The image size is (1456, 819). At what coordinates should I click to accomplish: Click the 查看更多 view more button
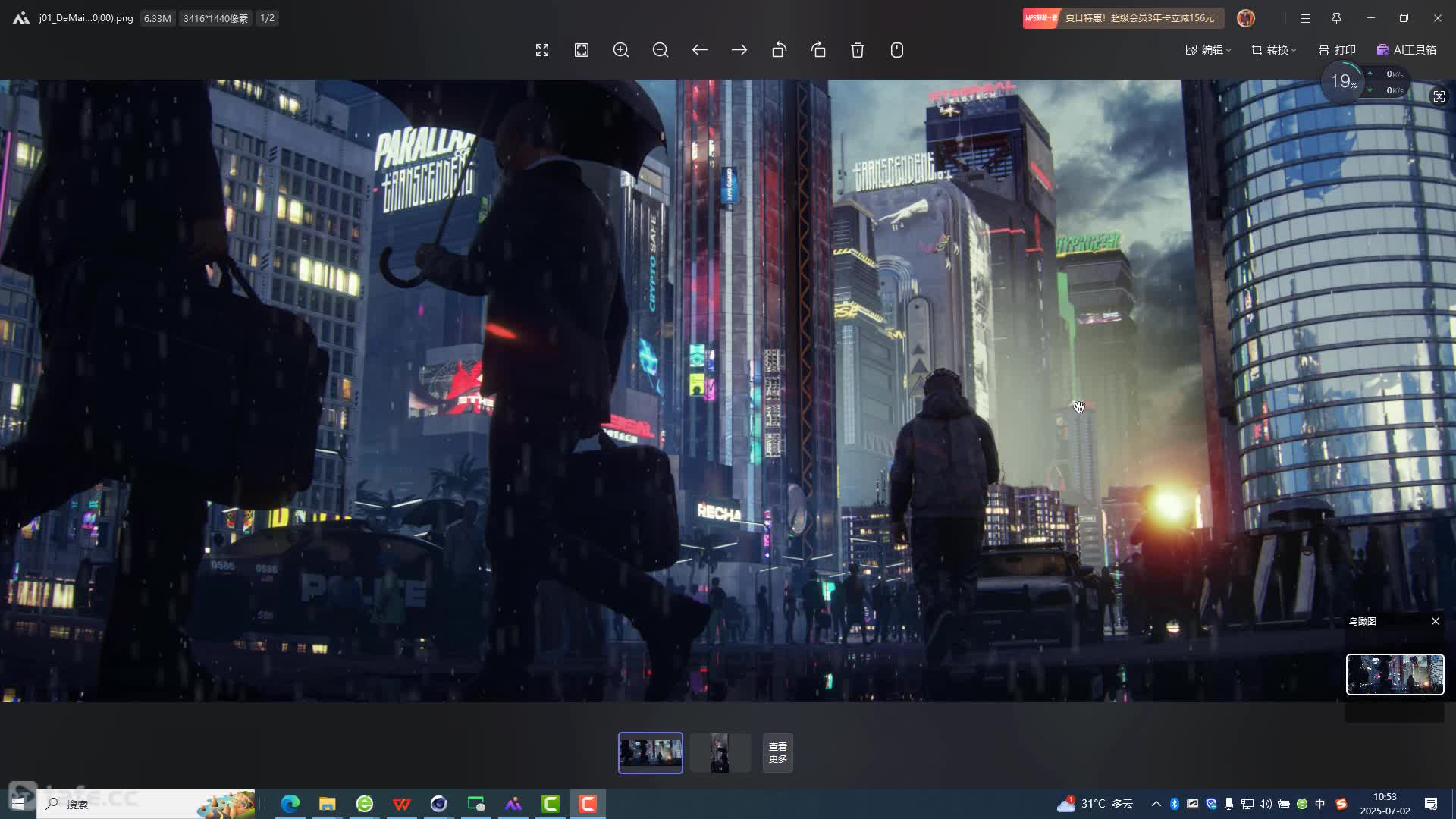pos(778,753)
